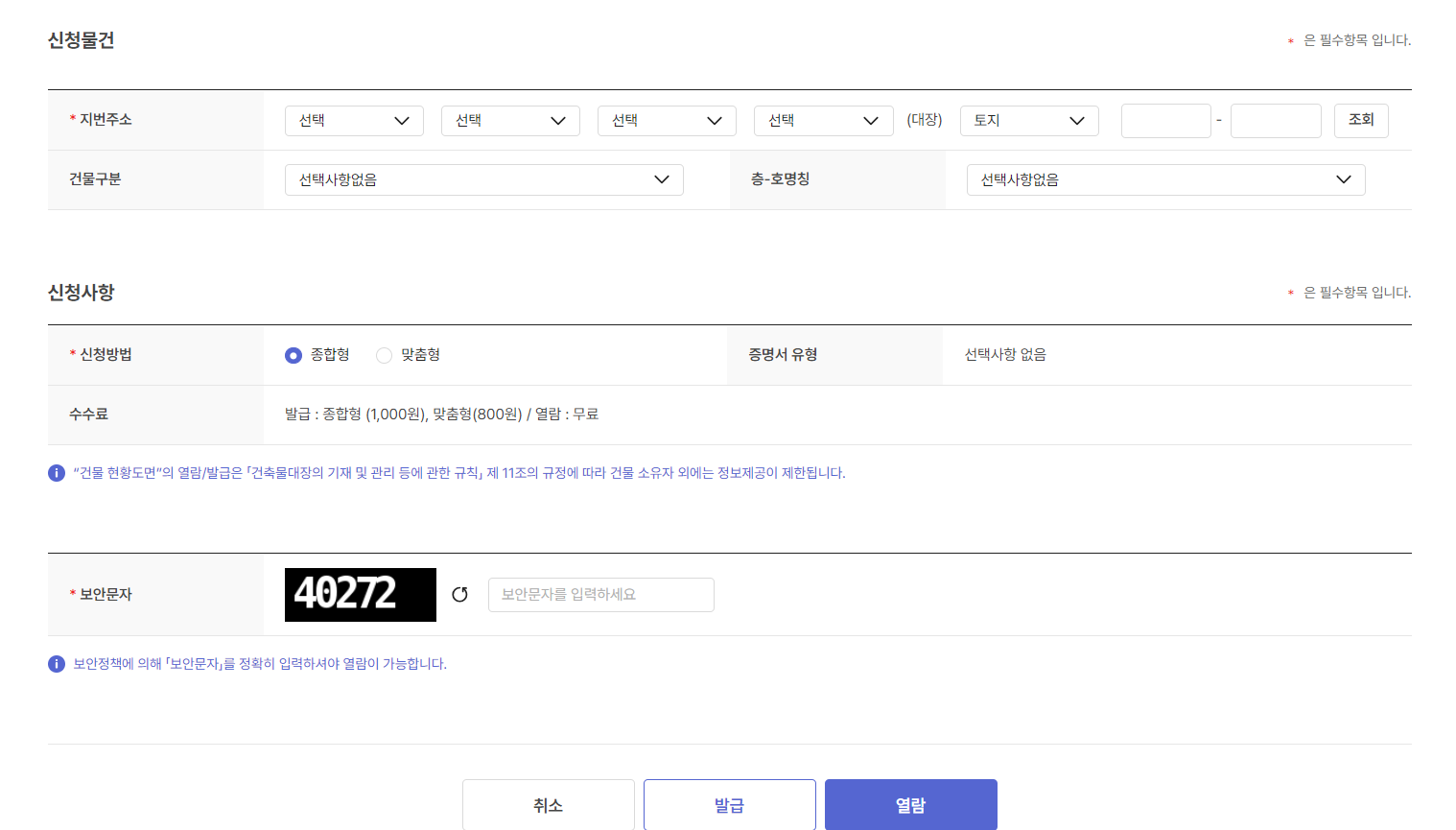Open the third 선택 district dropdown

pos(667,120)
